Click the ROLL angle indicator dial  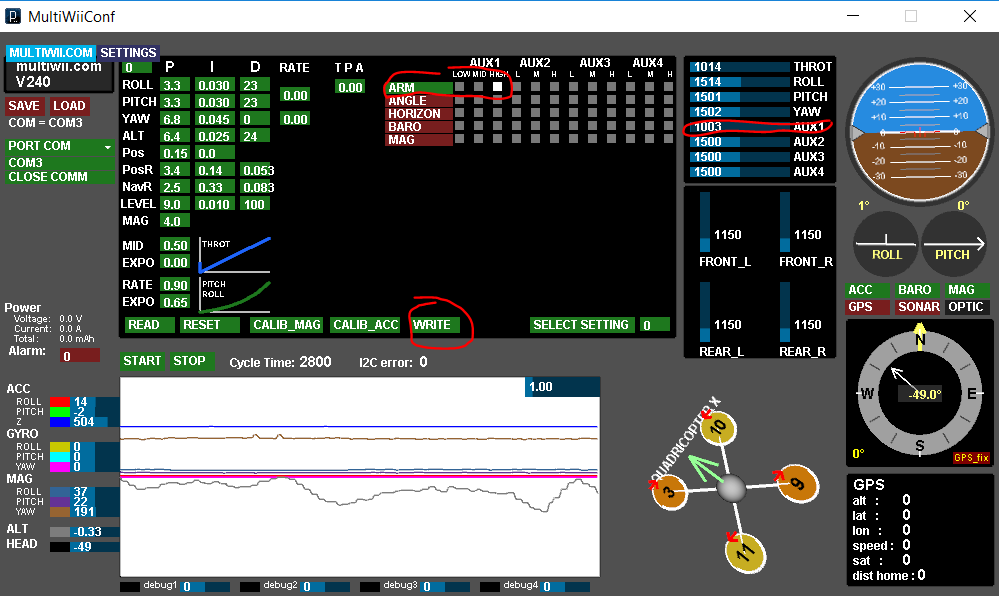click(x=886, y=245)
